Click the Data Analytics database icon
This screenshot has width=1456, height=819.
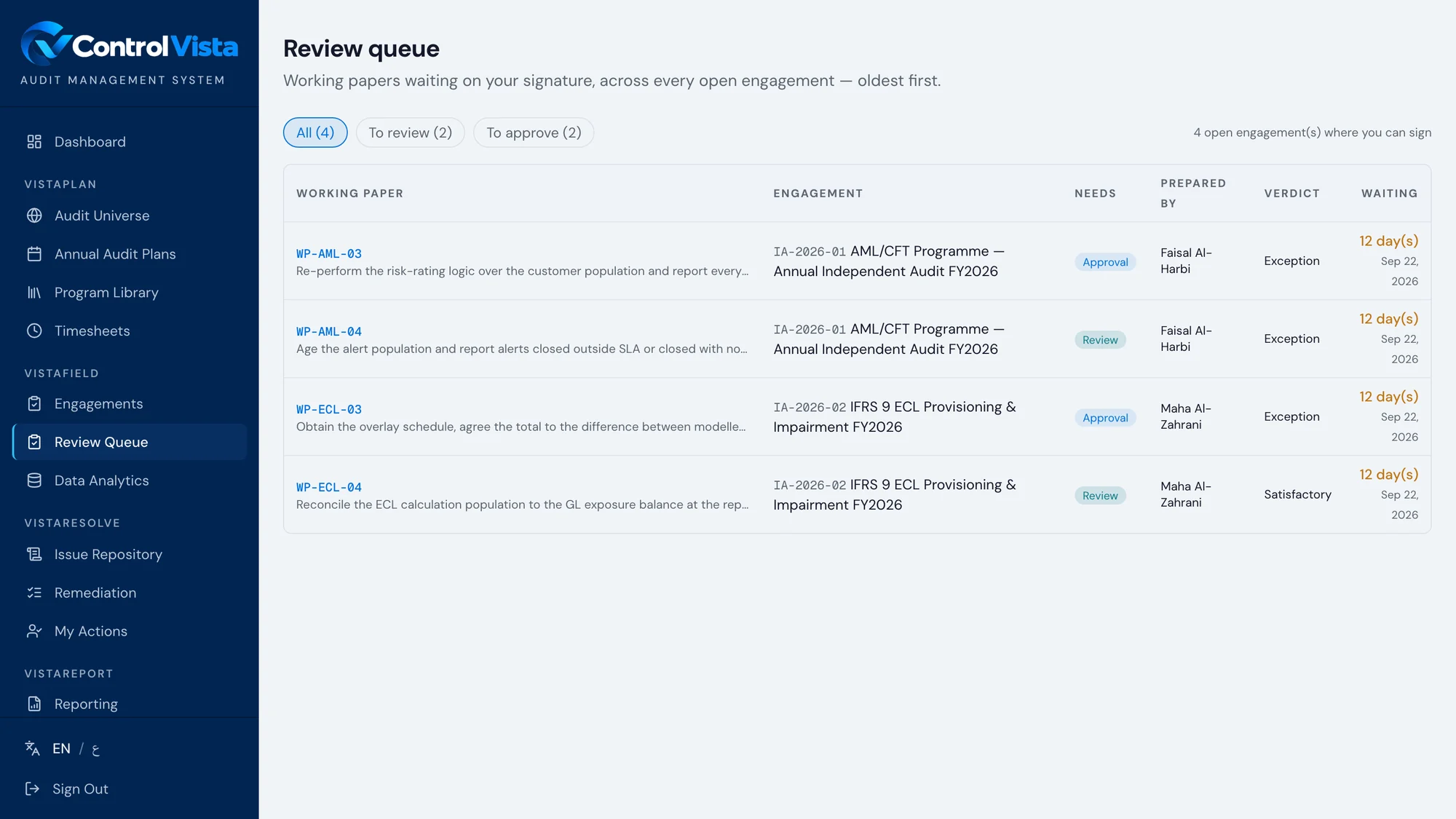pos(34,481)
